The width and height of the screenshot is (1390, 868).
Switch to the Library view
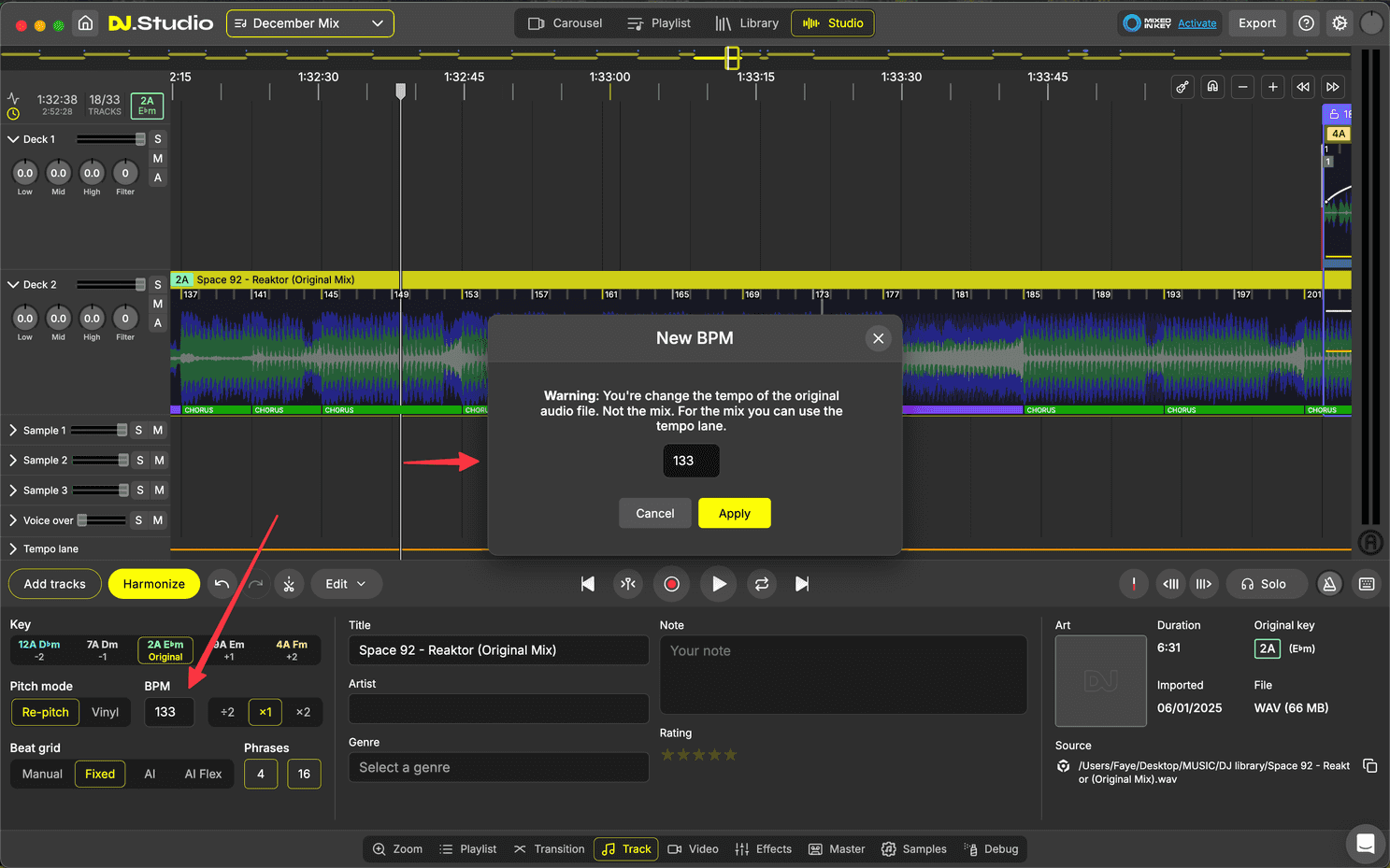[747, 23]
